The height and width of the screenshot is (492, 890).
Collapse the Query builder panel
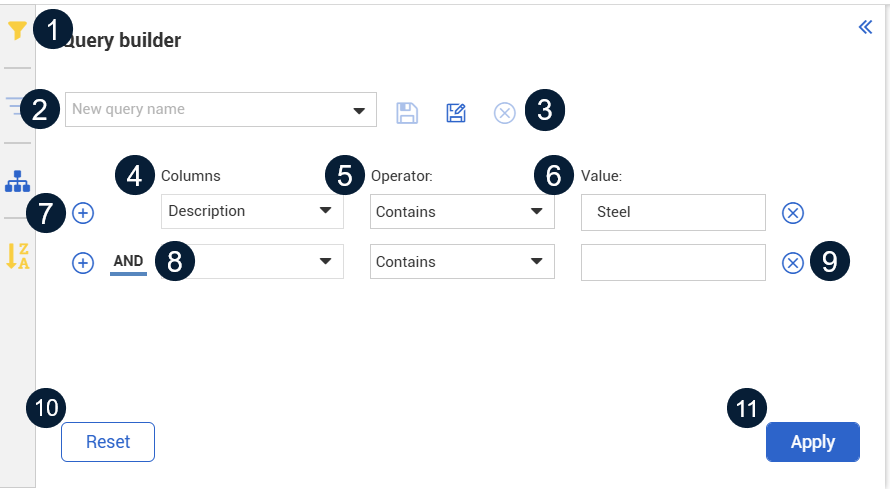point(866,27)
